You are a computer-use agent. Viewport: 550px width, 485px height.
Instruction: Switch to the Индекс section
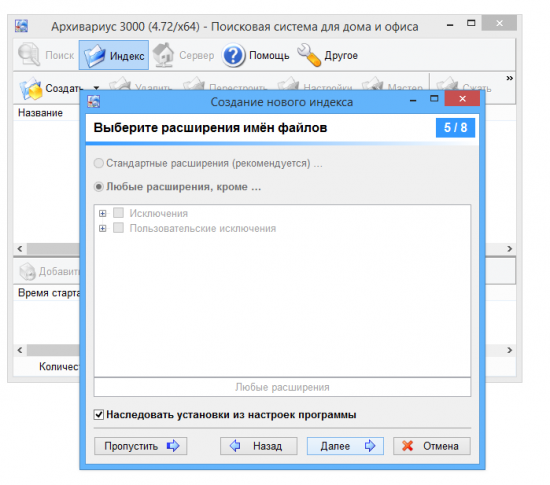(114, 55)
